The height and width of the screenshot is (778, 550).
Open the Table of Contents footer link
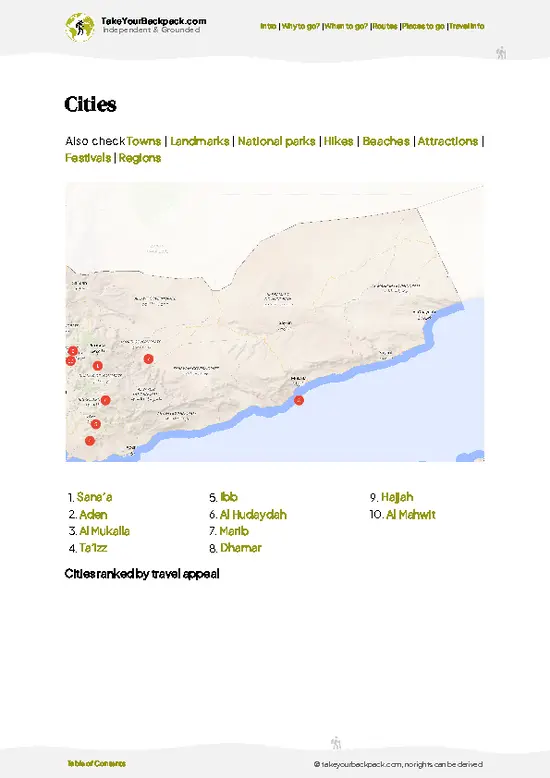click(97, 763)
